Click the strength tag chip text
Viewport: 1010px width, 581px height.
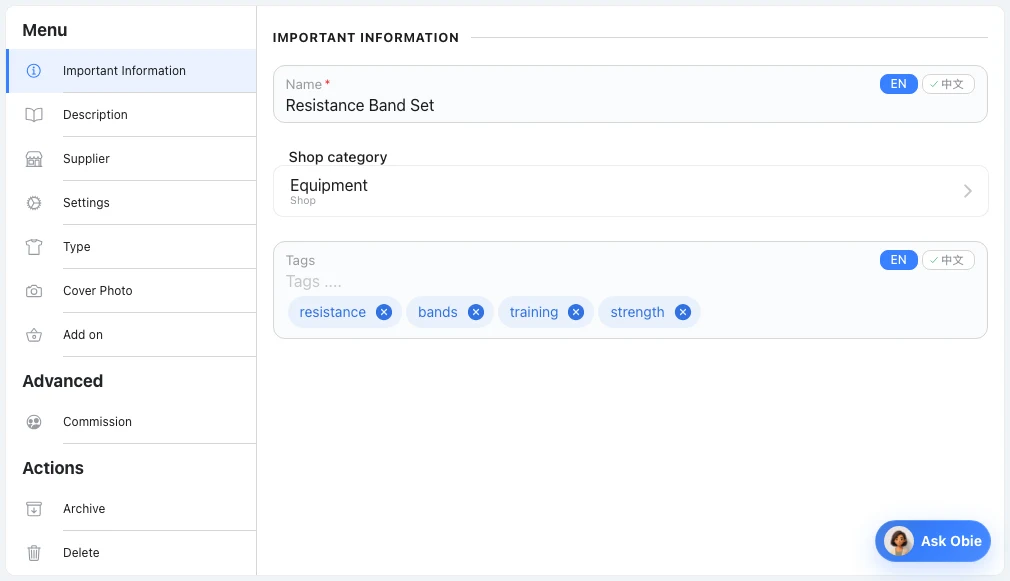click(637, 312)
